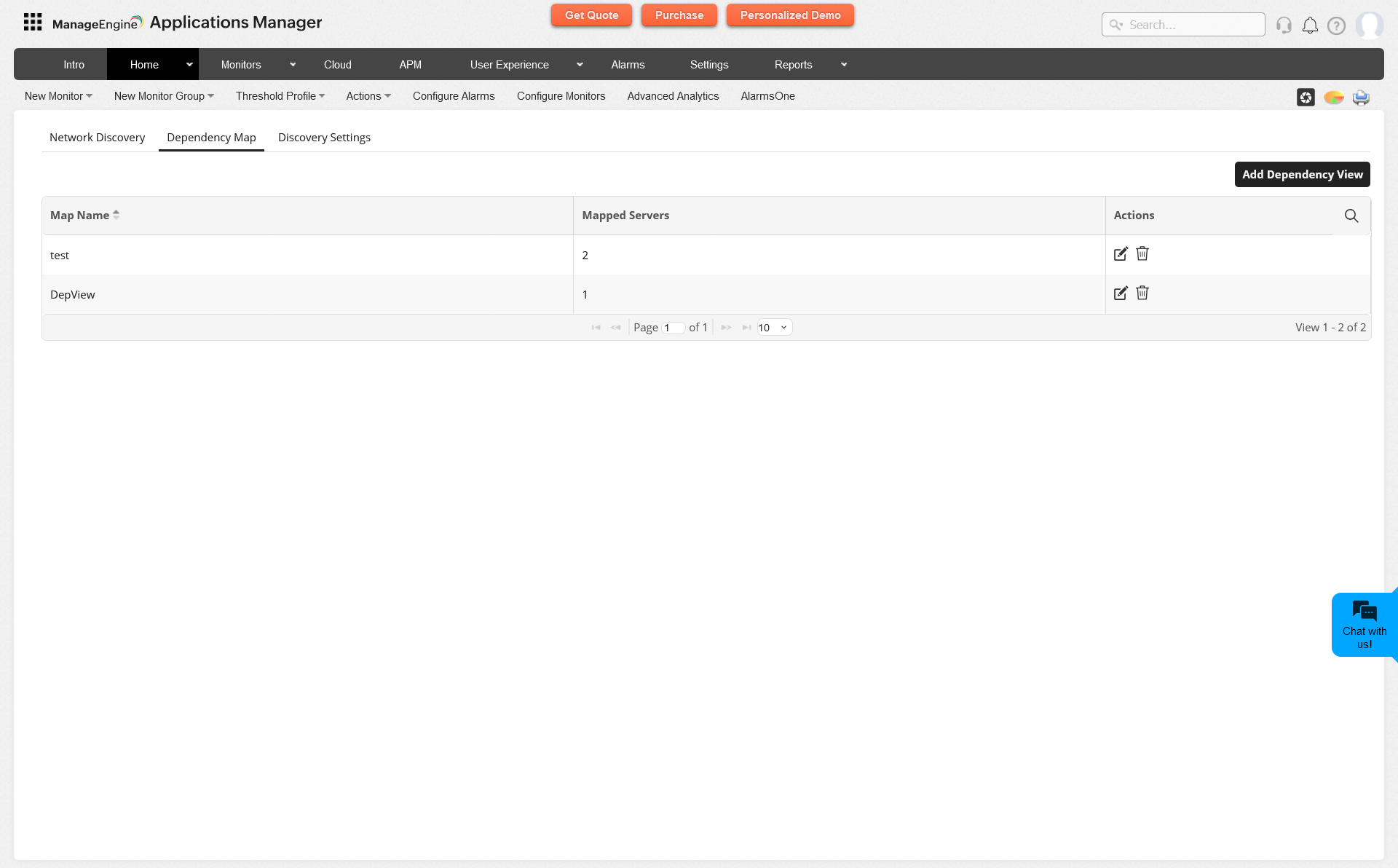1398x868 pixels.
Task: Open the apps grid icon next to ManageEngine logo
Action: pyautogui.click(x=32, y=22)
